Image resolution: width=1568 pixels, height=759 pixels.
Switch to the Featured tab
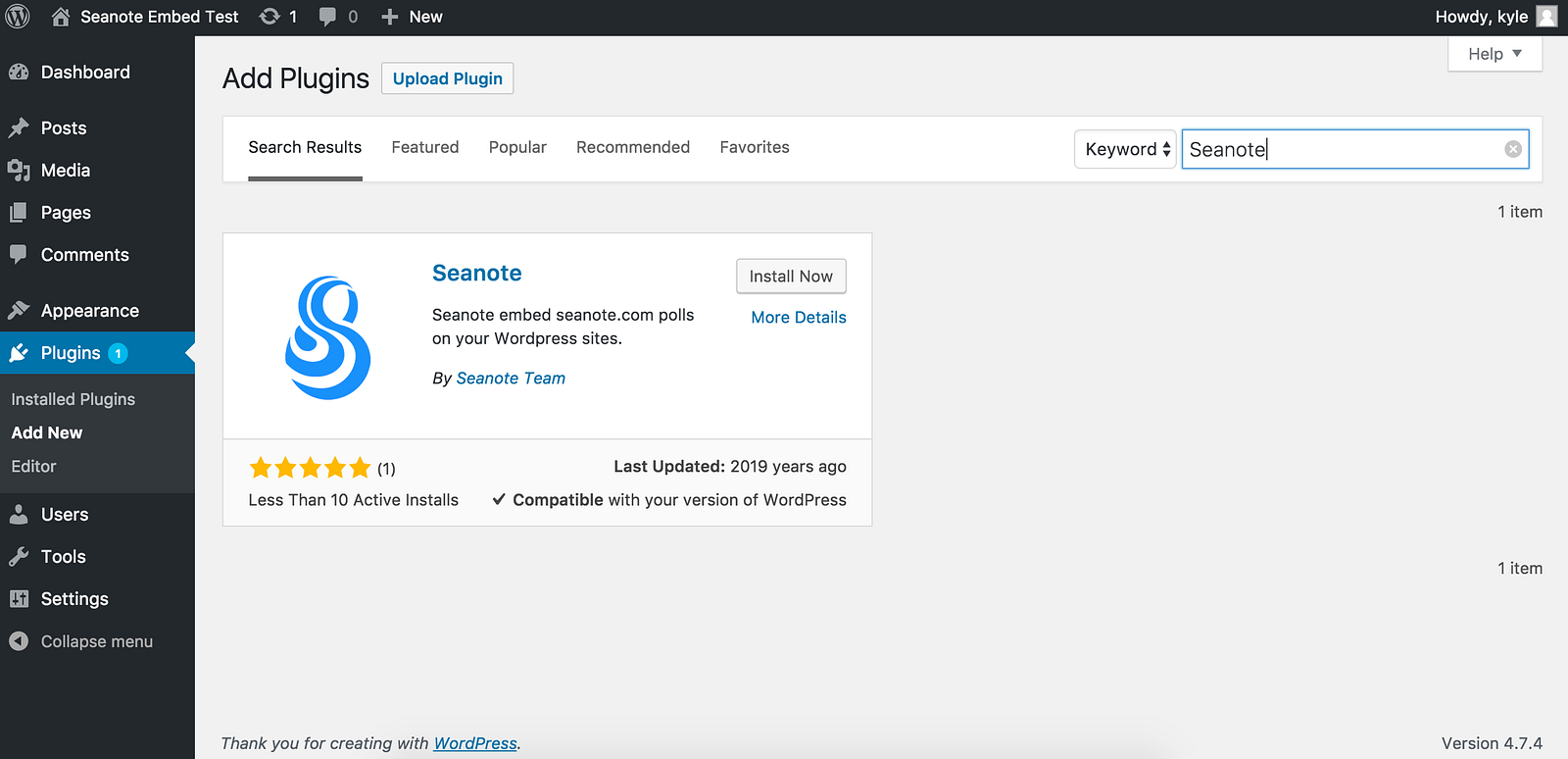pyautogui.click(x=425, y=147)
